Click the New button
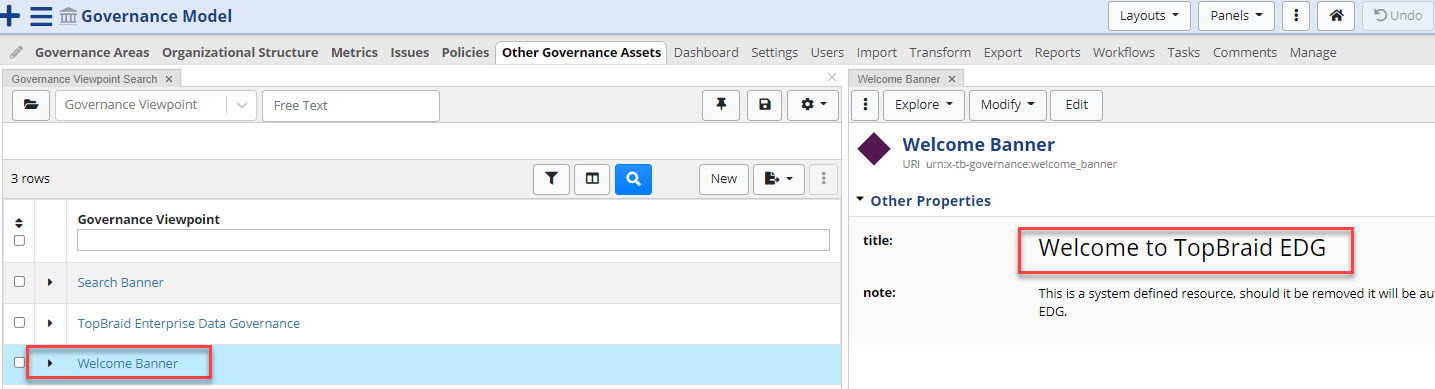Screen dimensions: 1435x389 point(723,179)
